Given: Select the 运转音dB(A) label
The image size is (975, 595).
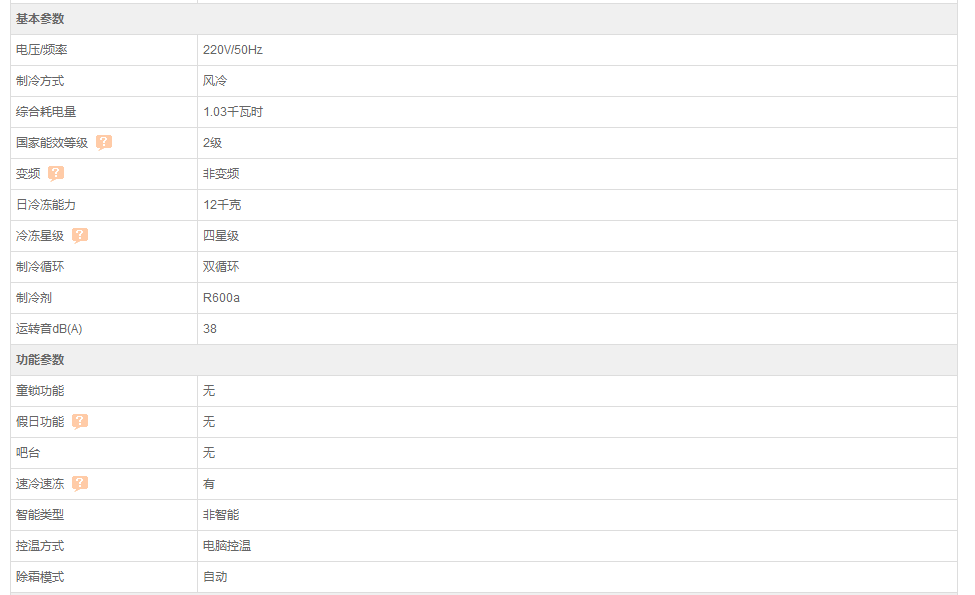Looking at the screenshot, I should coord(49,329).
